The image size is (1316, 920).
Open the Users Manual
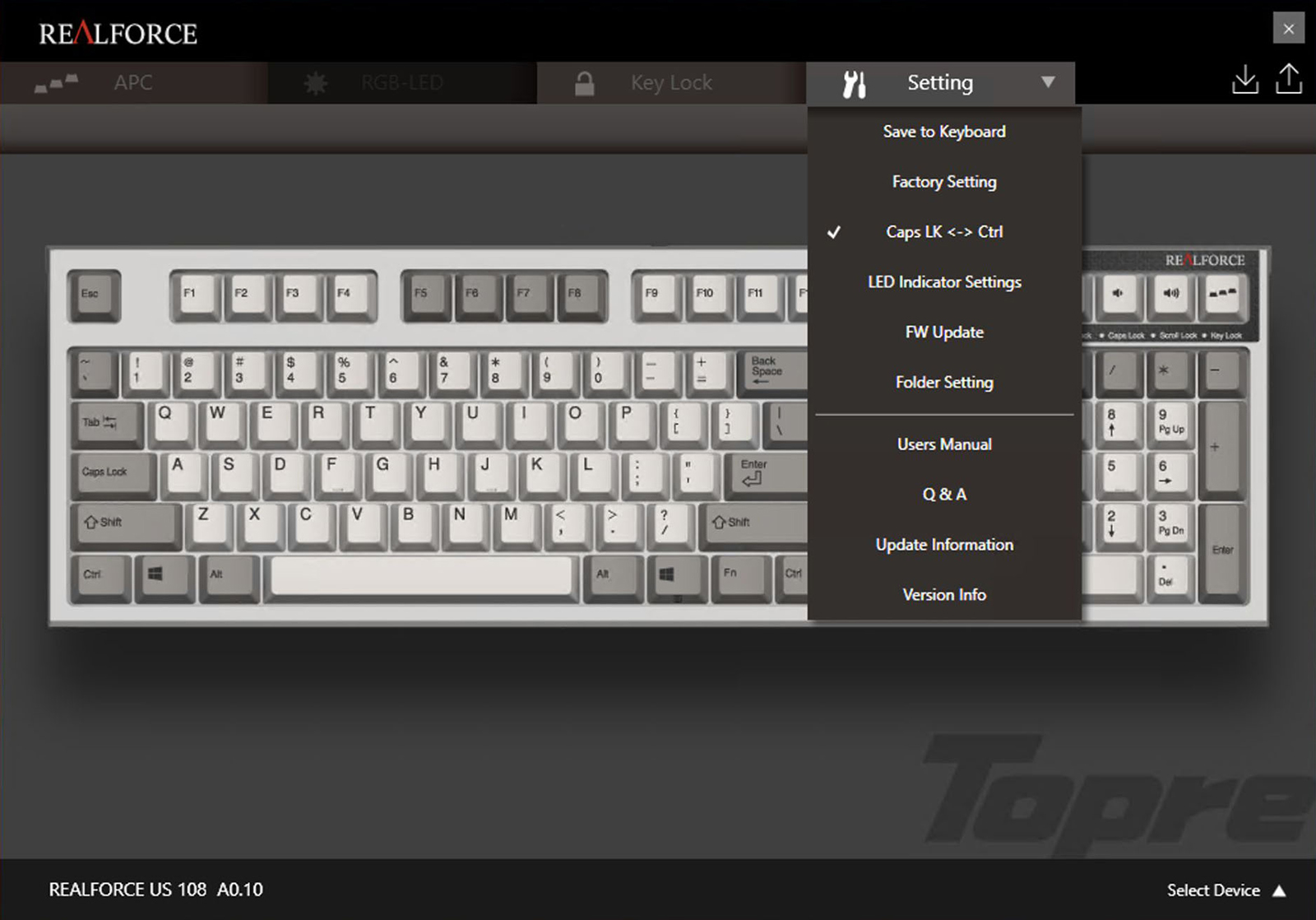[944, 444]
